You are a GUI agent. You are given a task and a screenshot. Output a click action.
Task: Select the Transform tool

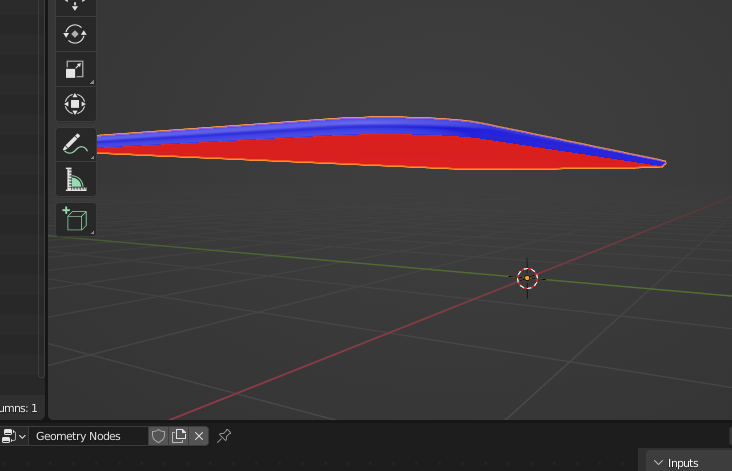pos(76,104)
